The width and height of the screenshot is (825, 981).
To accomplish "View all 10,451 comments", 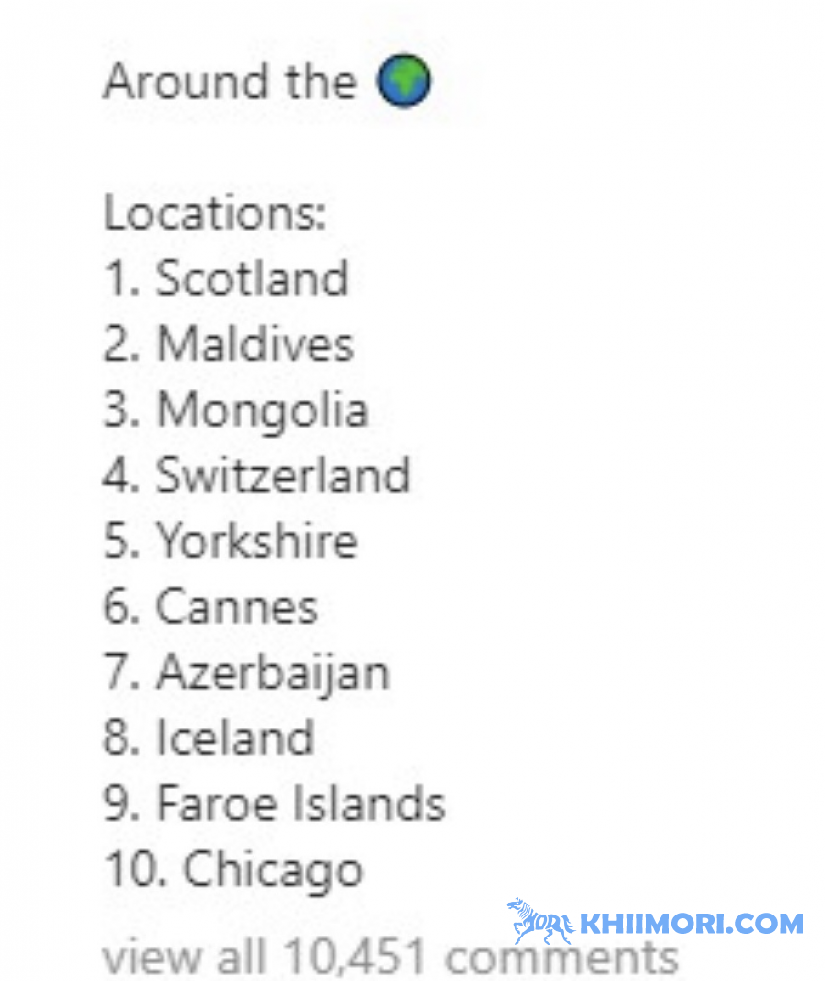I will [x=390, y=957].
